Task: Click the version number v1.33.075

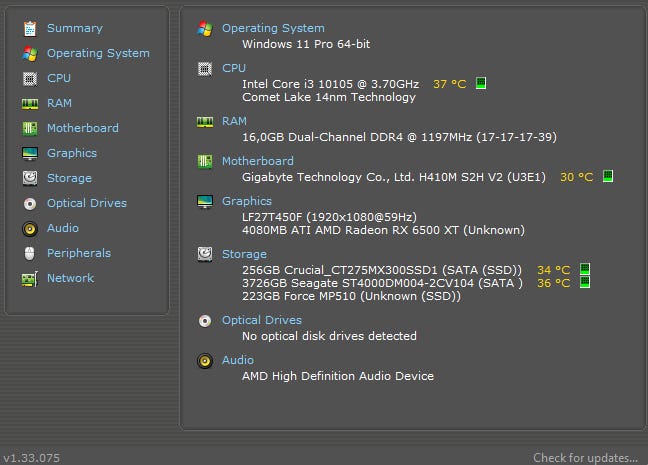Action: tap(31, 458)
